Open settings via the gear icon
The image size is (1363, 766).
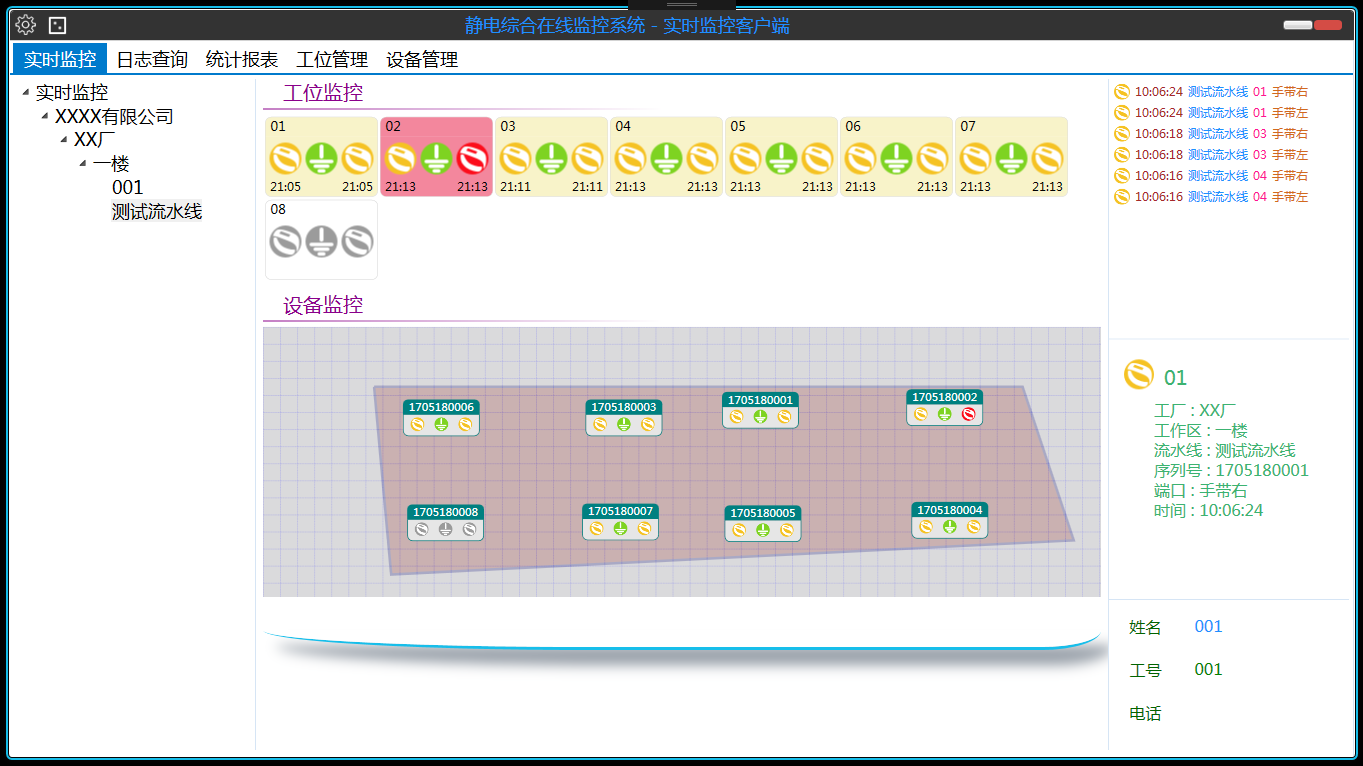coord(25,25)
